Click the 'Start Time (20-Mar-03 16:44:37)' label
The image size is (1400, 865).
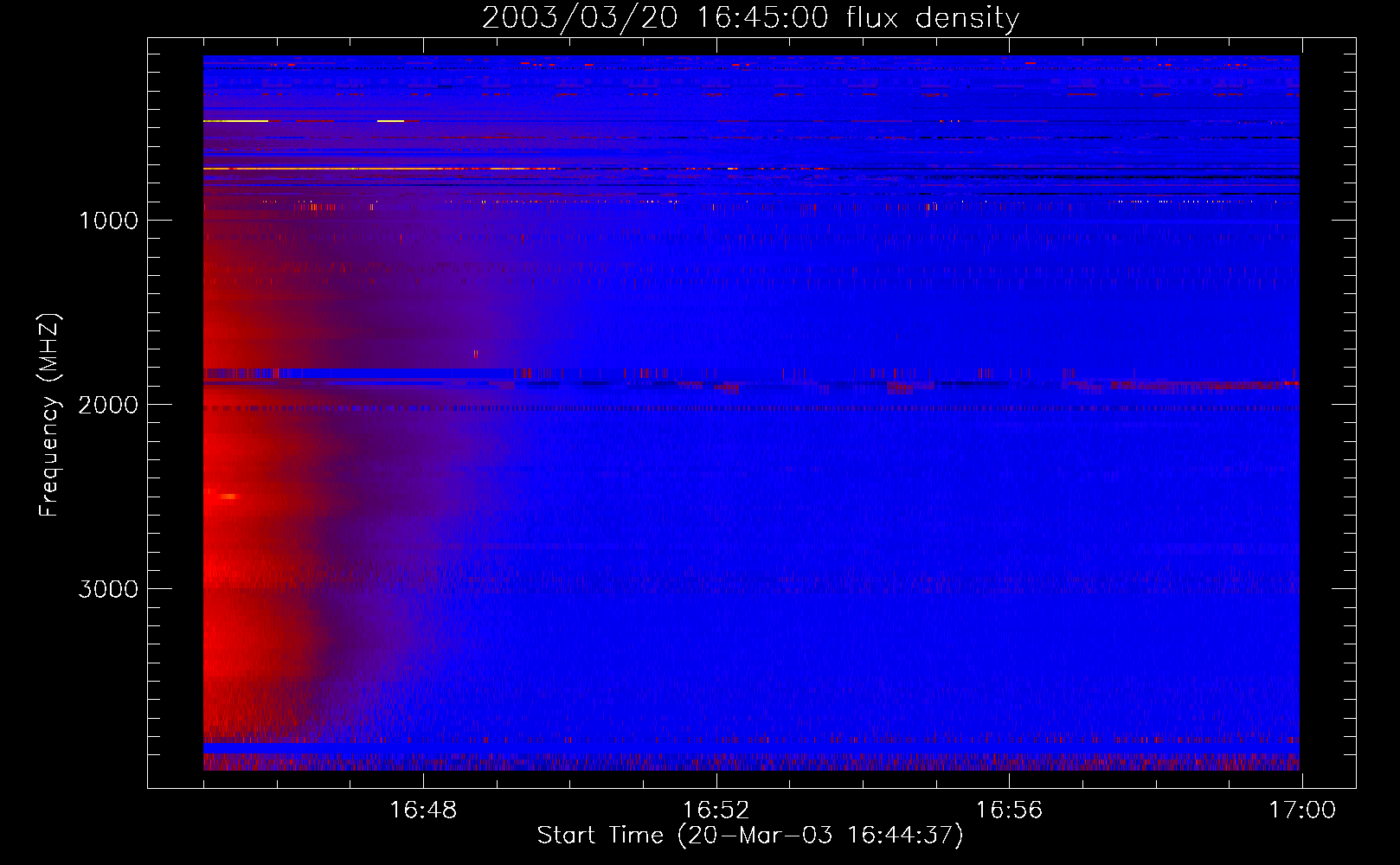(x=750, y=836)
